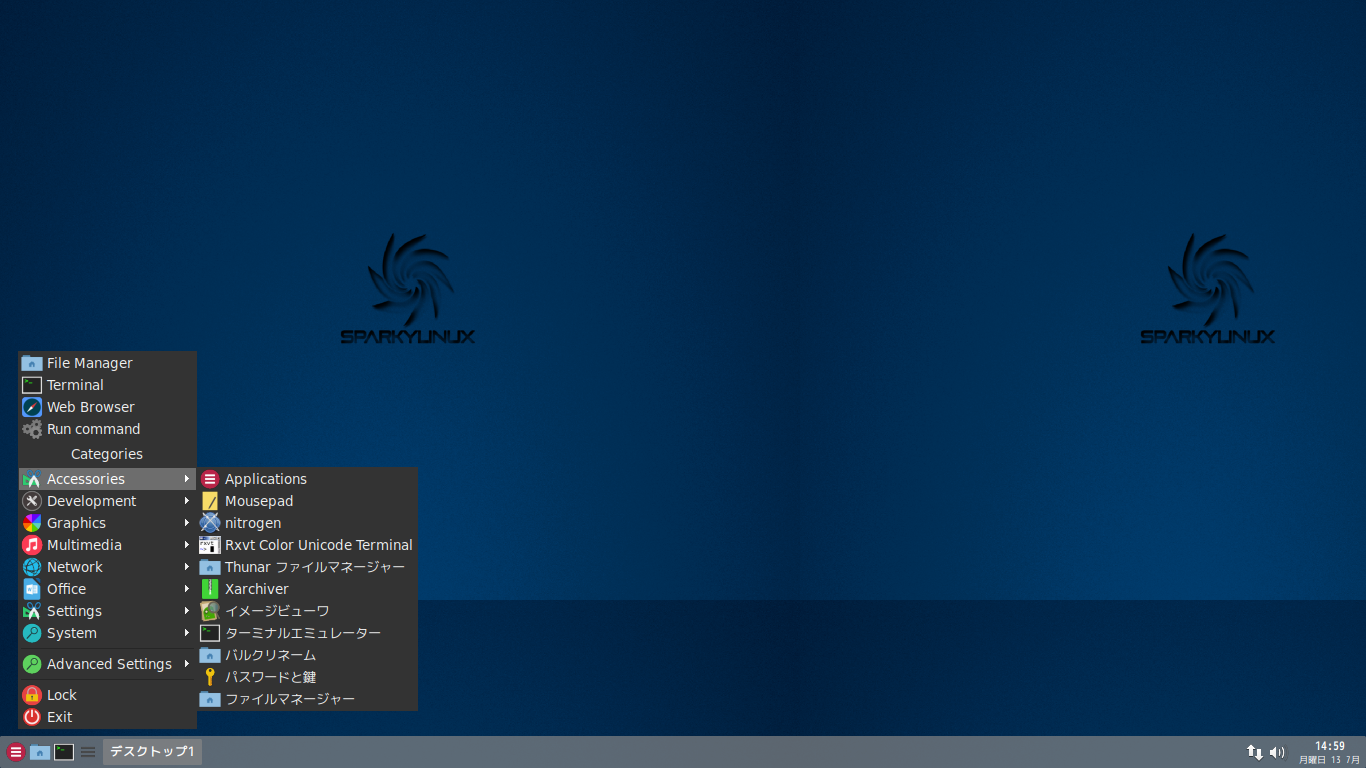1366x768 pixels.
Task: Launch Rxvt Color Unicode Terminal entry
Action: coord(307,545)
